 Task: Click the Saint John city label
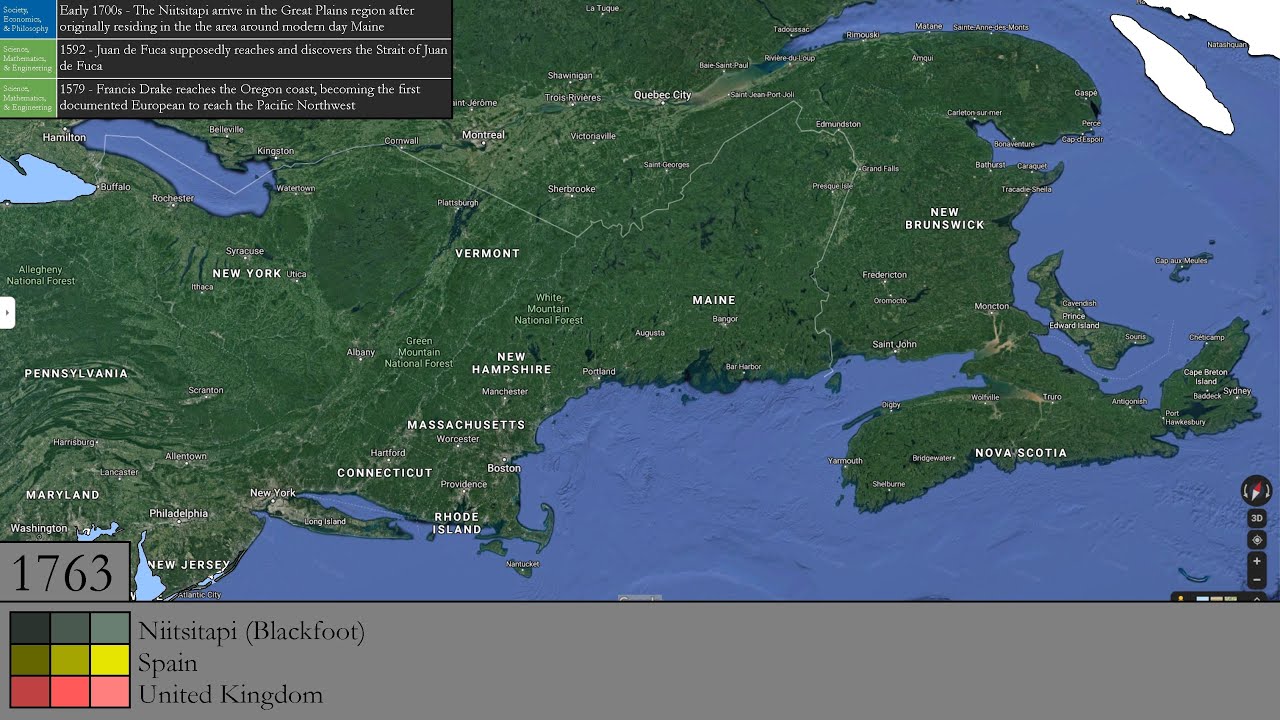pos(894,344)
